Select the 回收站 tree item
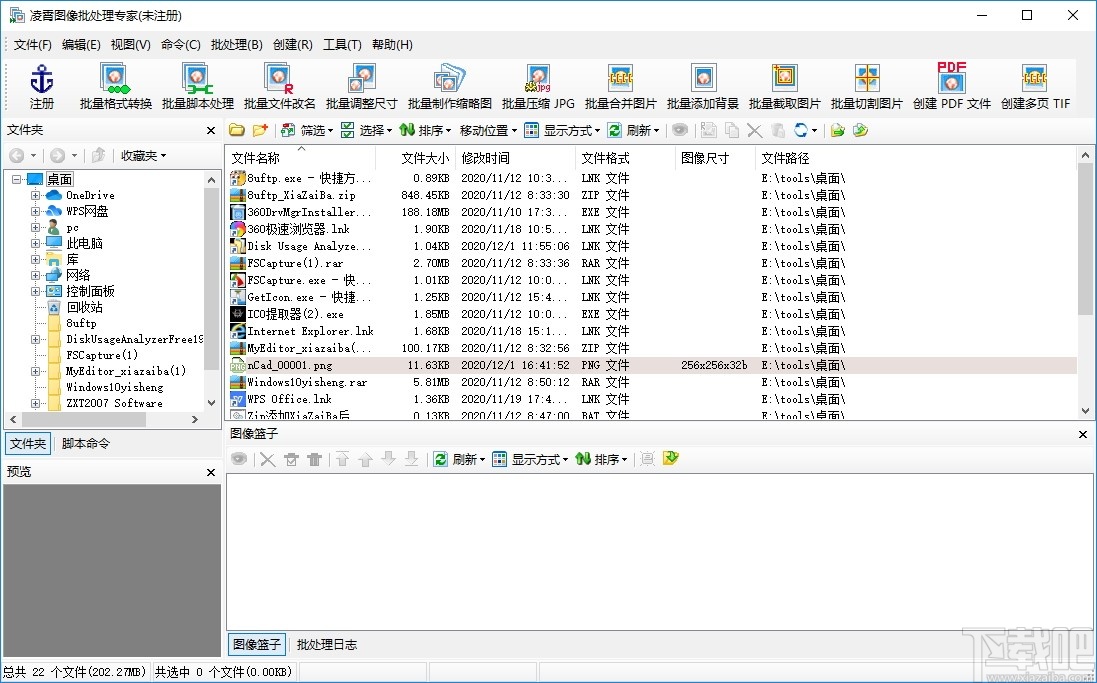Screen dimensions: 1097x683 [x=84, y=307]
